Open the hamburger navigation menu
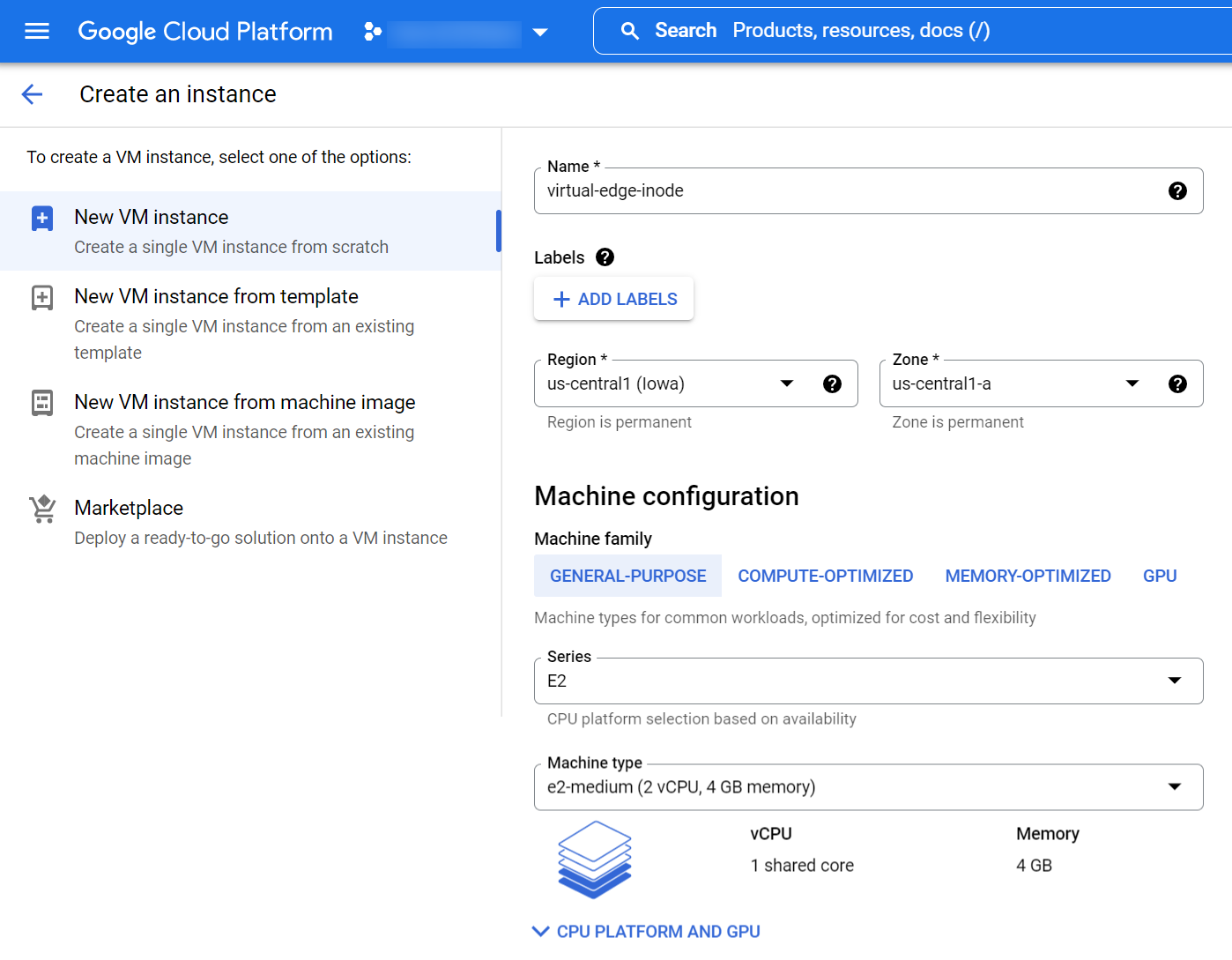The height and width of the screenshot is (960, 1232). [37, 31]
